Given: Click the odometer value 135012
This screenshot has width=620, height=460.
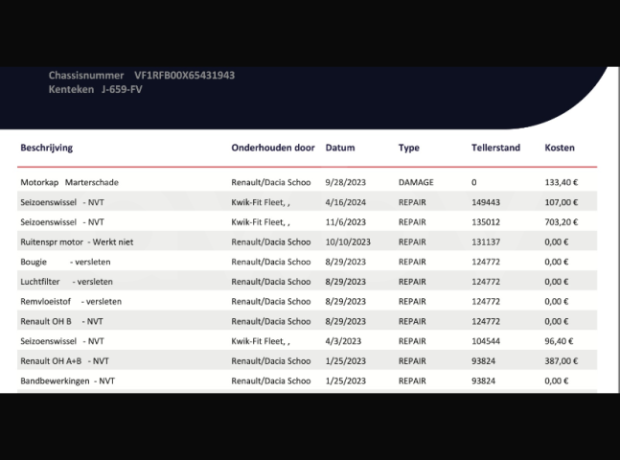Looking at the screenshot, I should coord(486,222).
